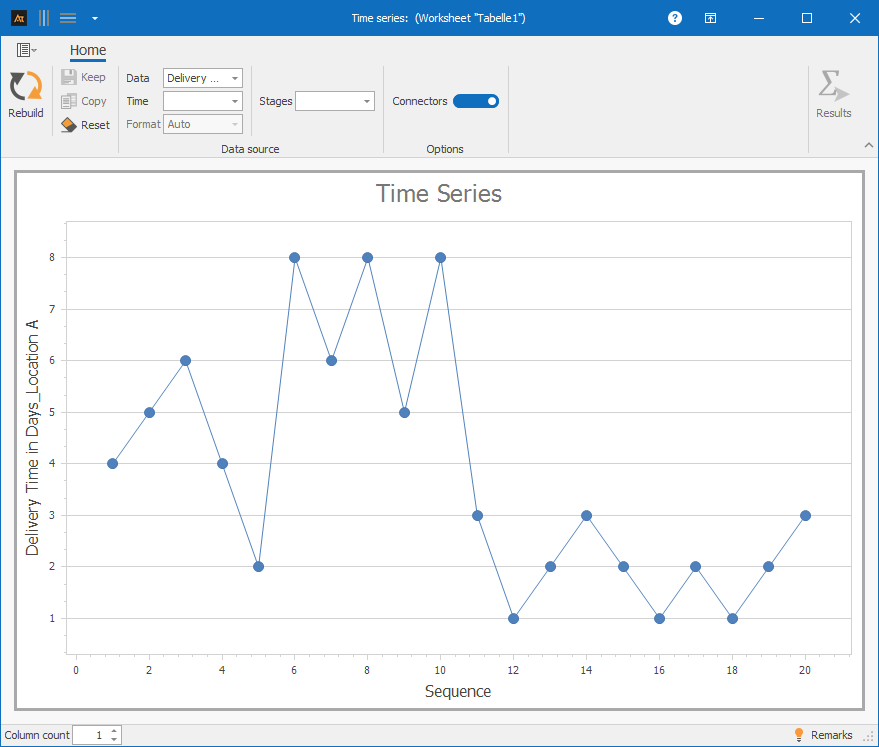Open the Stages dropdown
879x747 pixels.
334,101
